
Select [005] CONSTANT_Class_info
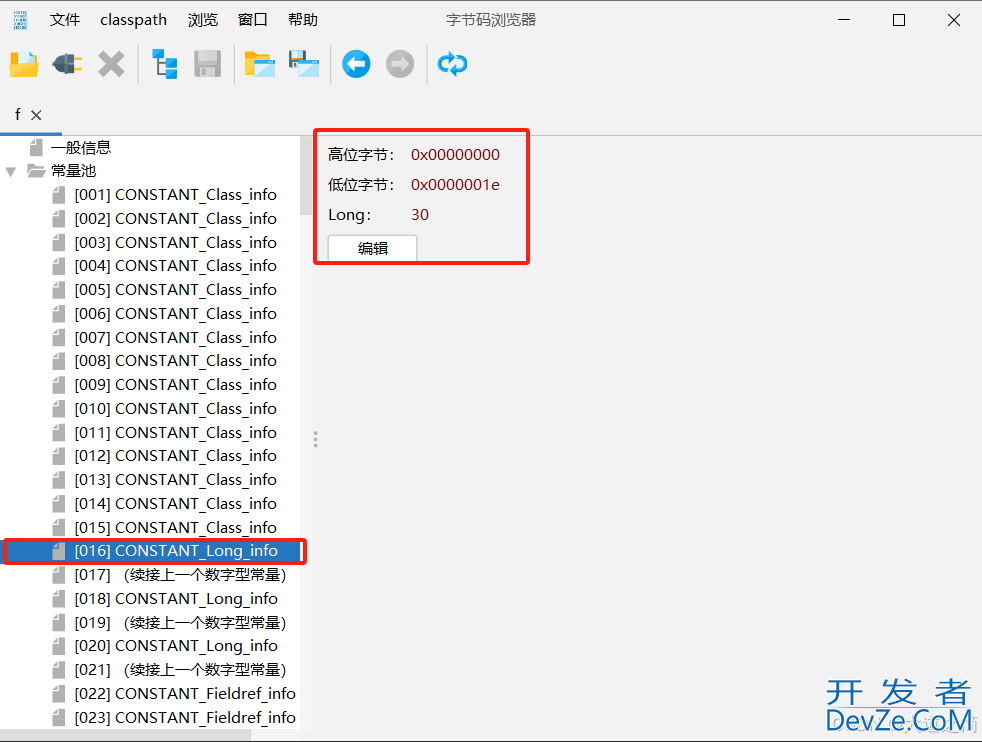point(175,289)
